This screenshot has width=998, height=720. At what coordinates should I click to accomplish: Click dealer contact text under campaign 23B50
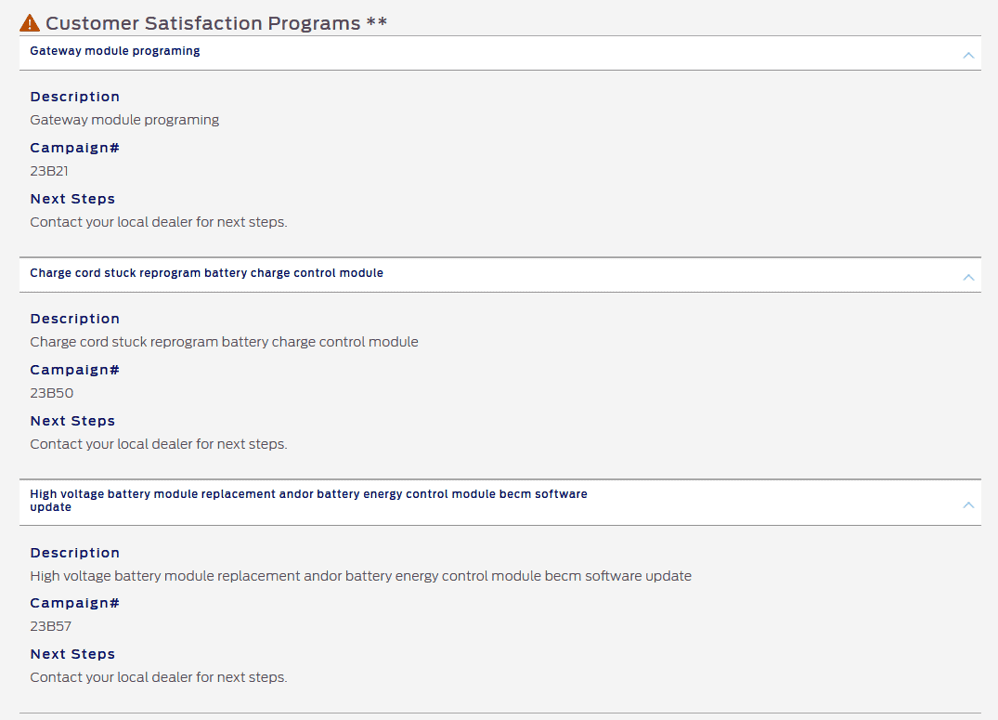tap(158, 444)
